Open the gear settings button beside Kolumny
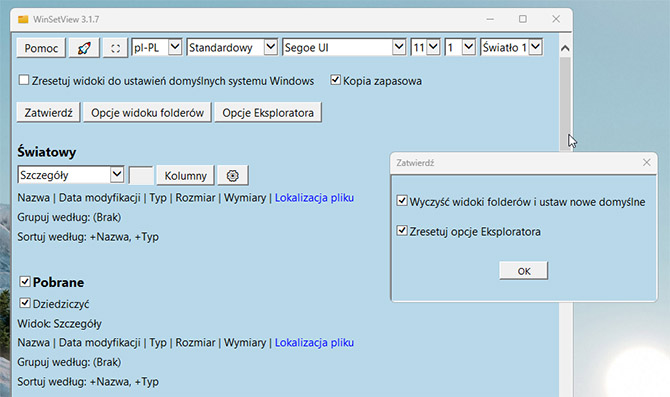 [232, 175]
